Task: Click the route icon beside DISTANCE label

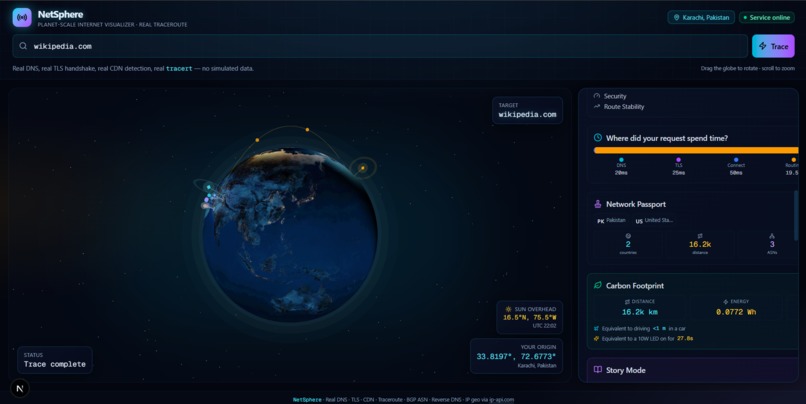Action: (x=627, y=302)
